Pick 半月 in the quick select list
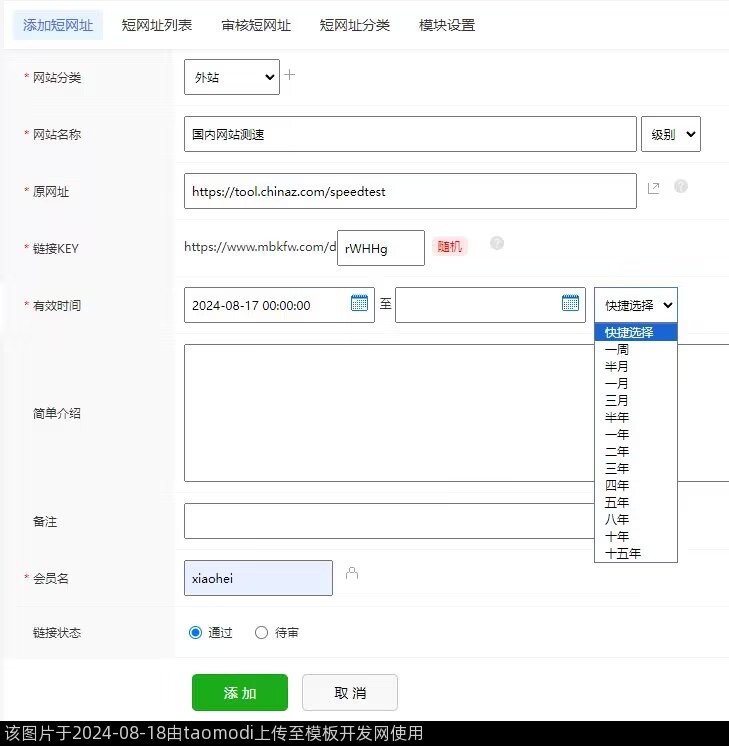 (617, 366)
